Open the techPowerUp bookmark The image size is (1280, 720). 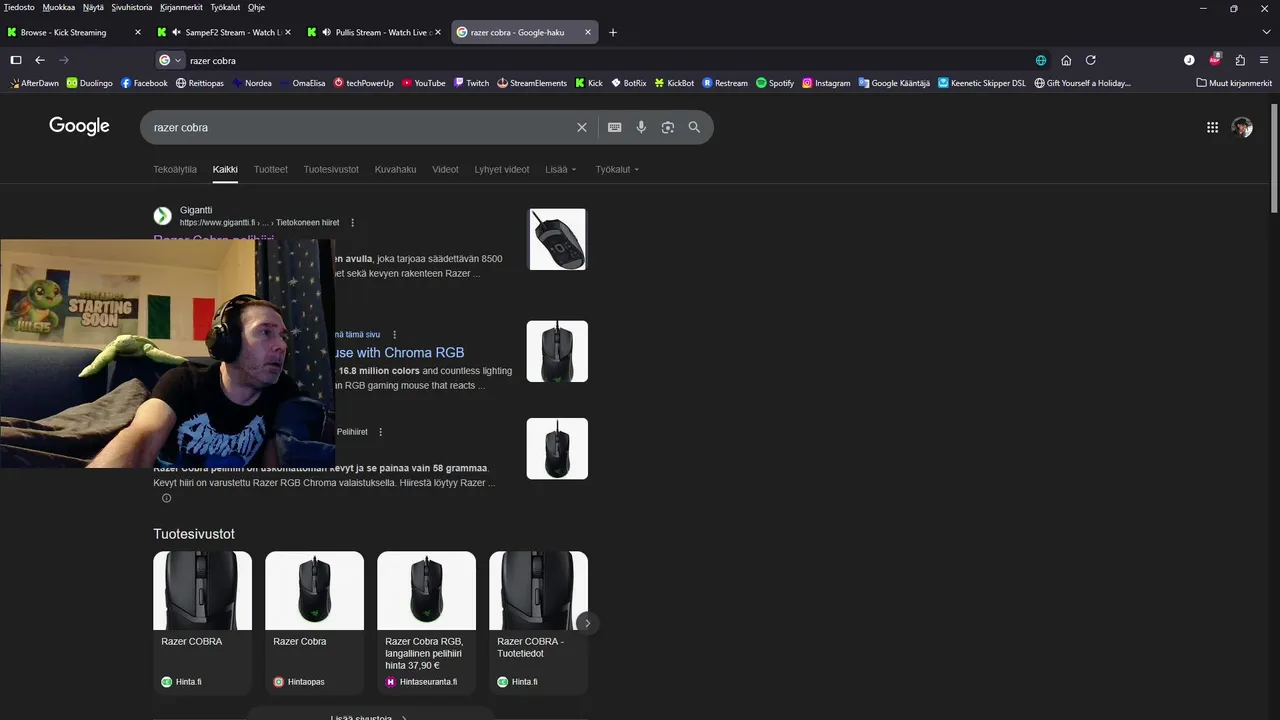(364, 83)
